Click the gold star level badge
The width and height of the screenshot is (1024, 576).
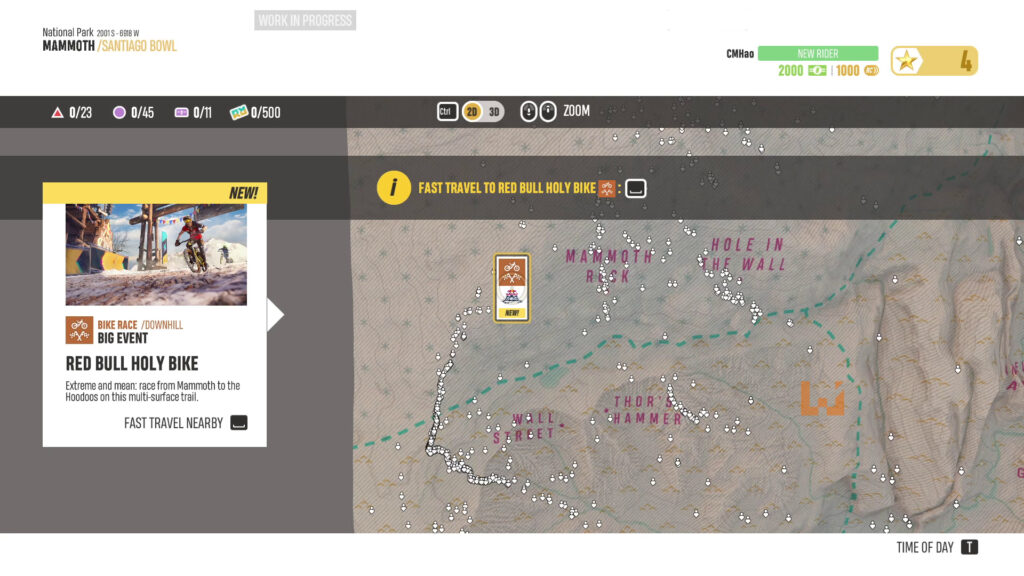(x=907, y=61)
